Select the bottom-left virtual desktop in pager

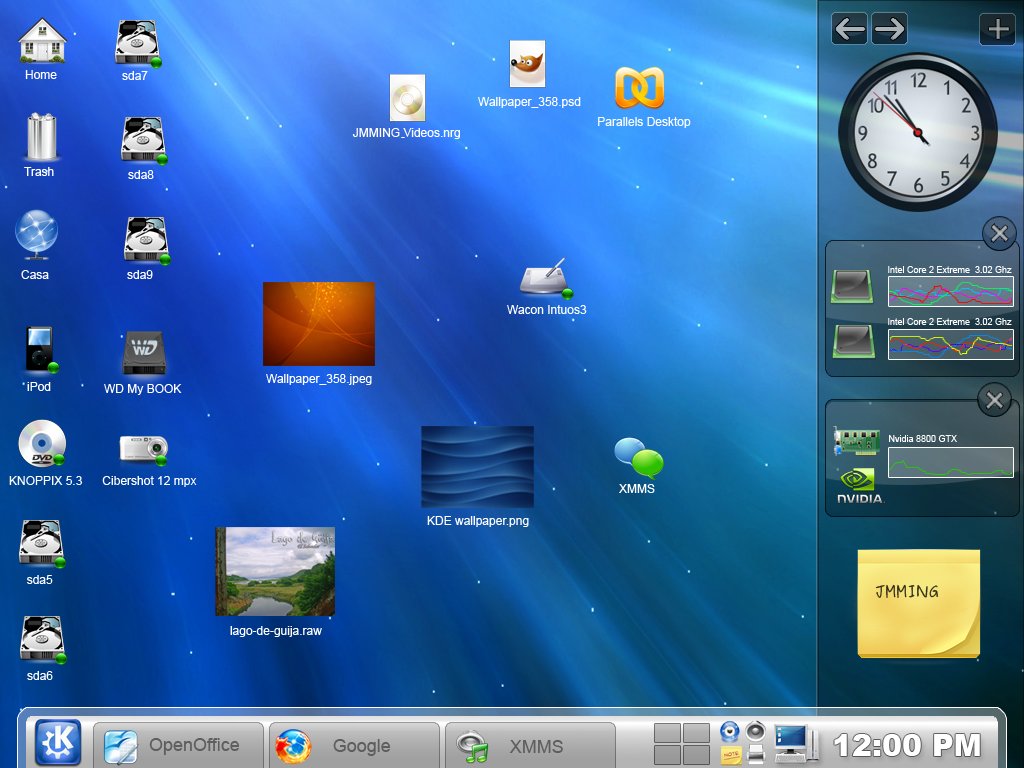coord(667,755)
